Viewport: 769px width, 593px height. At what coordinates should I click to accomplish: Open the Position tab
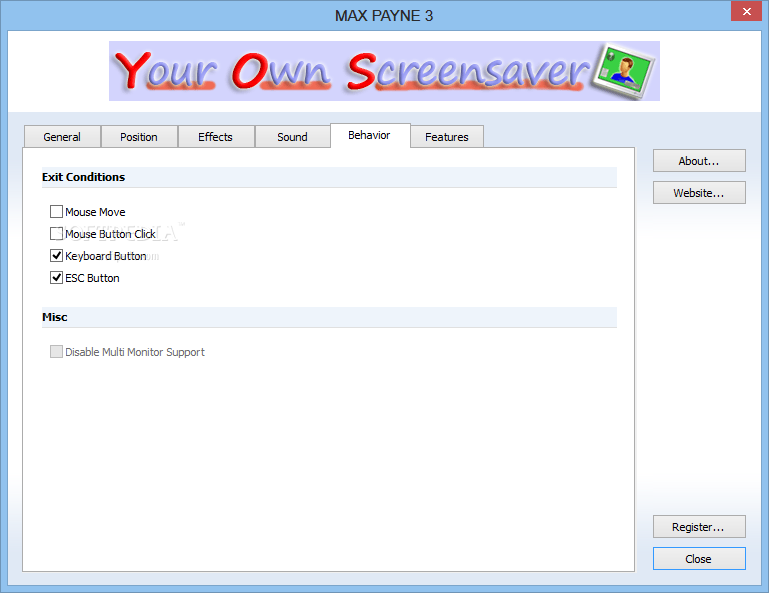[x=139, y=137]
